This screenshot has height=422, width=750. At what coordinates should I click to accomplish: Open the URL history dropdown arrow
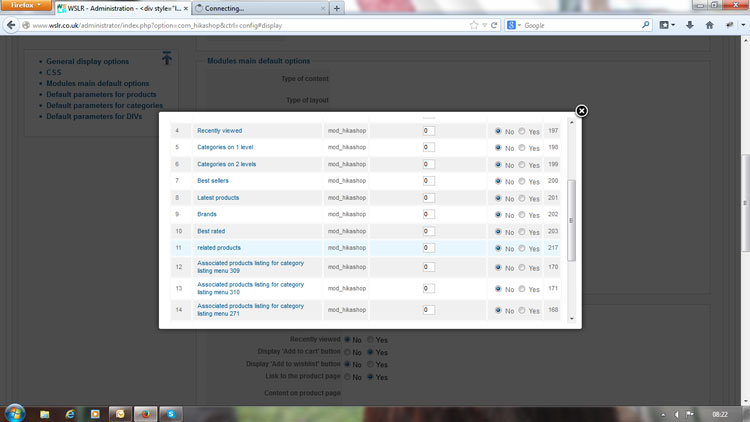coord(484,25)
